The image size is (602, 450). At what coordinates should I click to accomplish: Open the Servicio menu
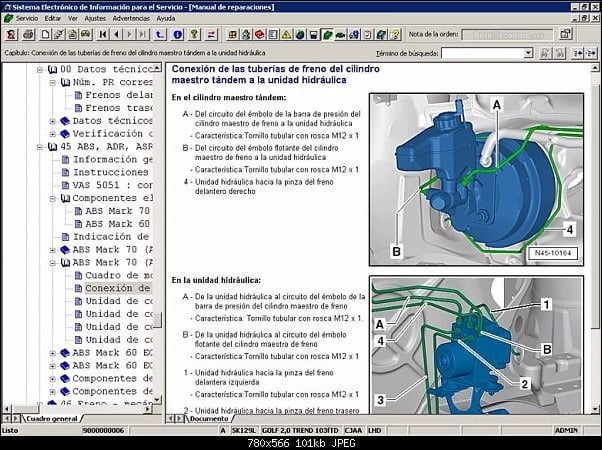pyautogui.click(x=26, y=18)
